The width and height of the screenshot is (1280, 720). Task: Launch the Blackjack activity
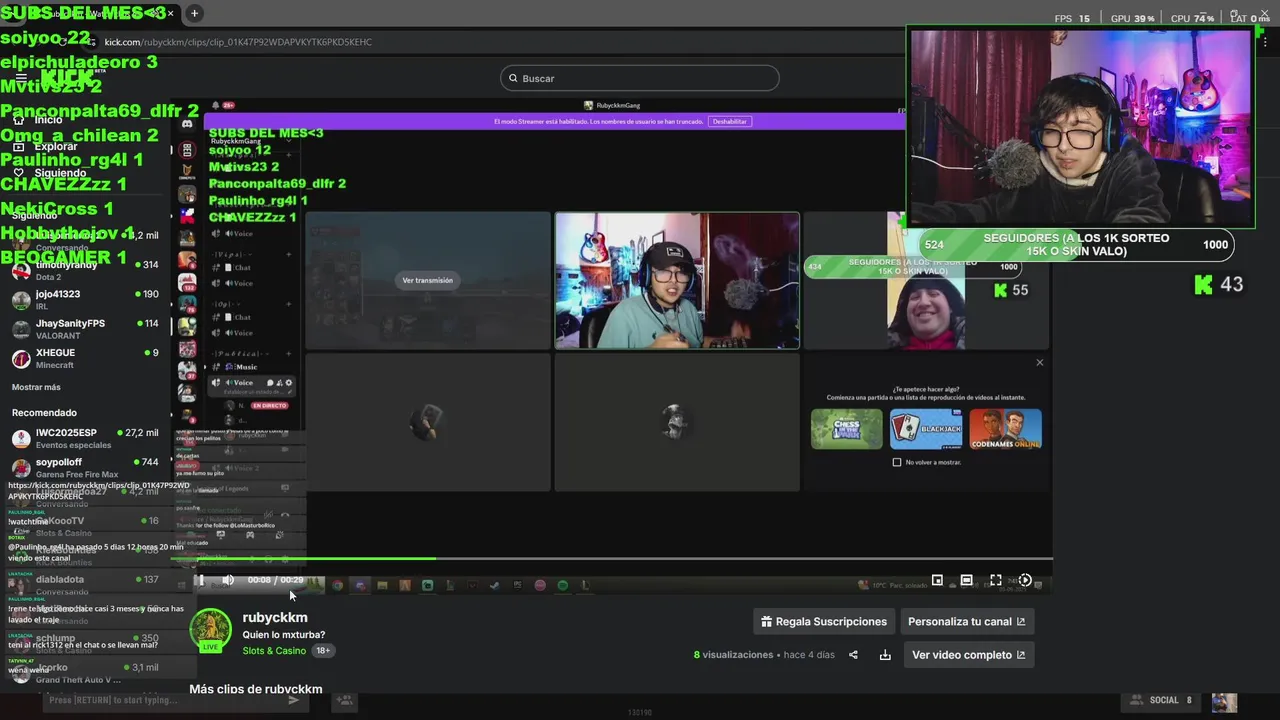(926, 428)
